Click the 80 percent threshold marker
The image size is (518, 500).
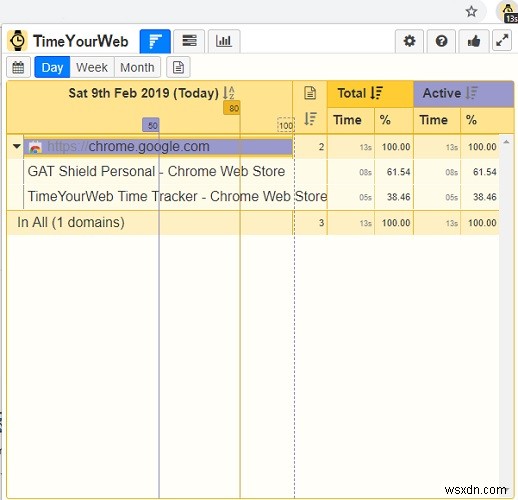coord(232,108)
